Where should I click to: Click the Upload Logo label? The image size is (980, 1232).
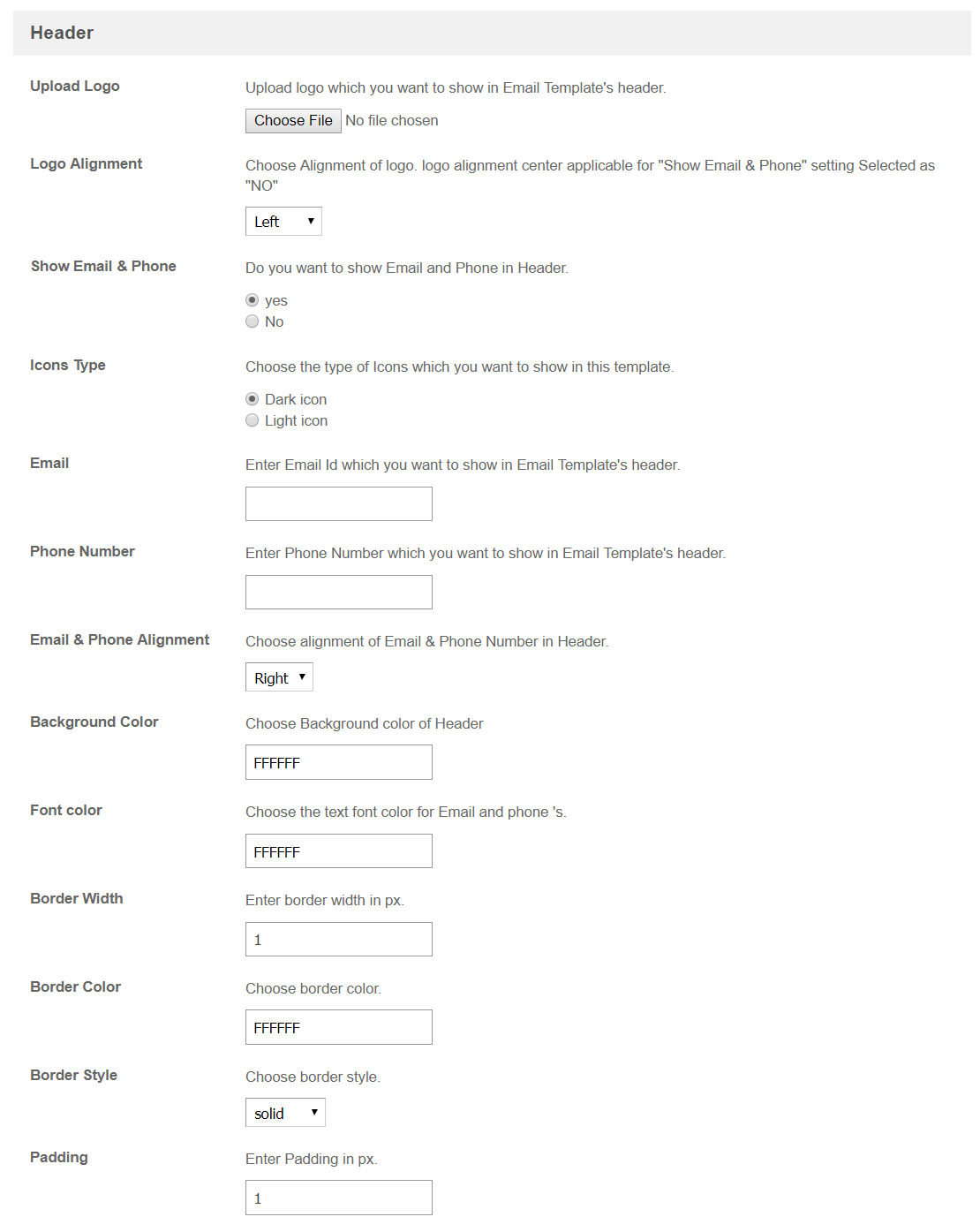pos(75,86)
